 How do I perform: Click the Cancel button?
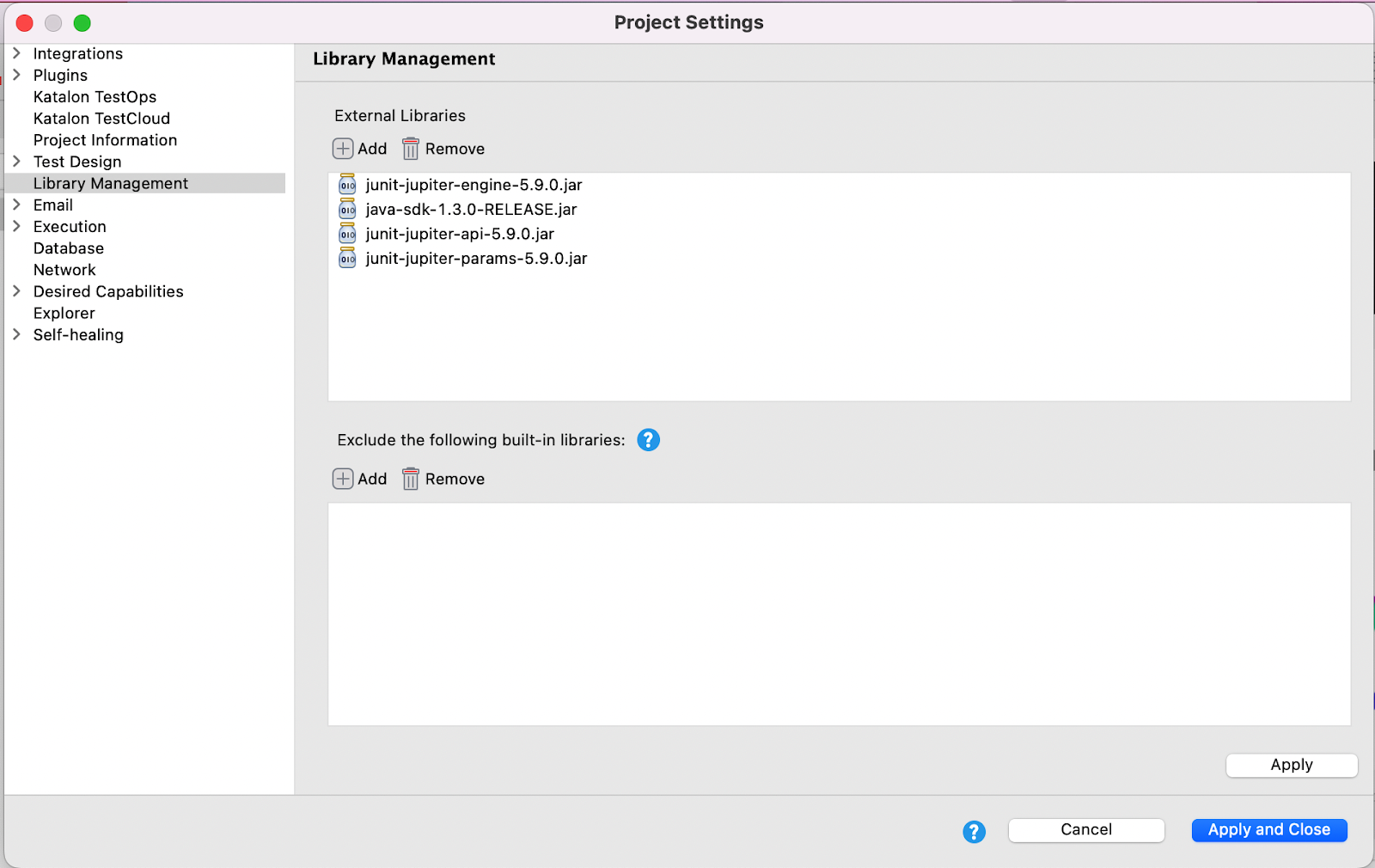(x=1085, y=829)
